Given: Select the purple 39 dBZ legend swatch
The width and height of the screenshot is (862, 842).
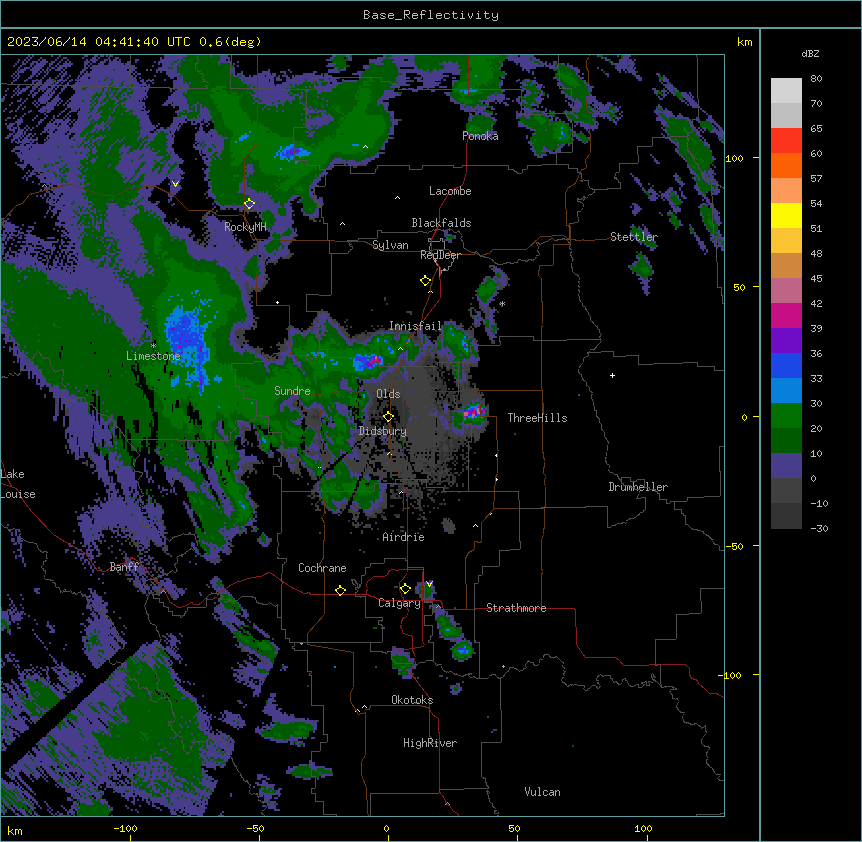Looking at the screenshot, I should pos(786,340).
